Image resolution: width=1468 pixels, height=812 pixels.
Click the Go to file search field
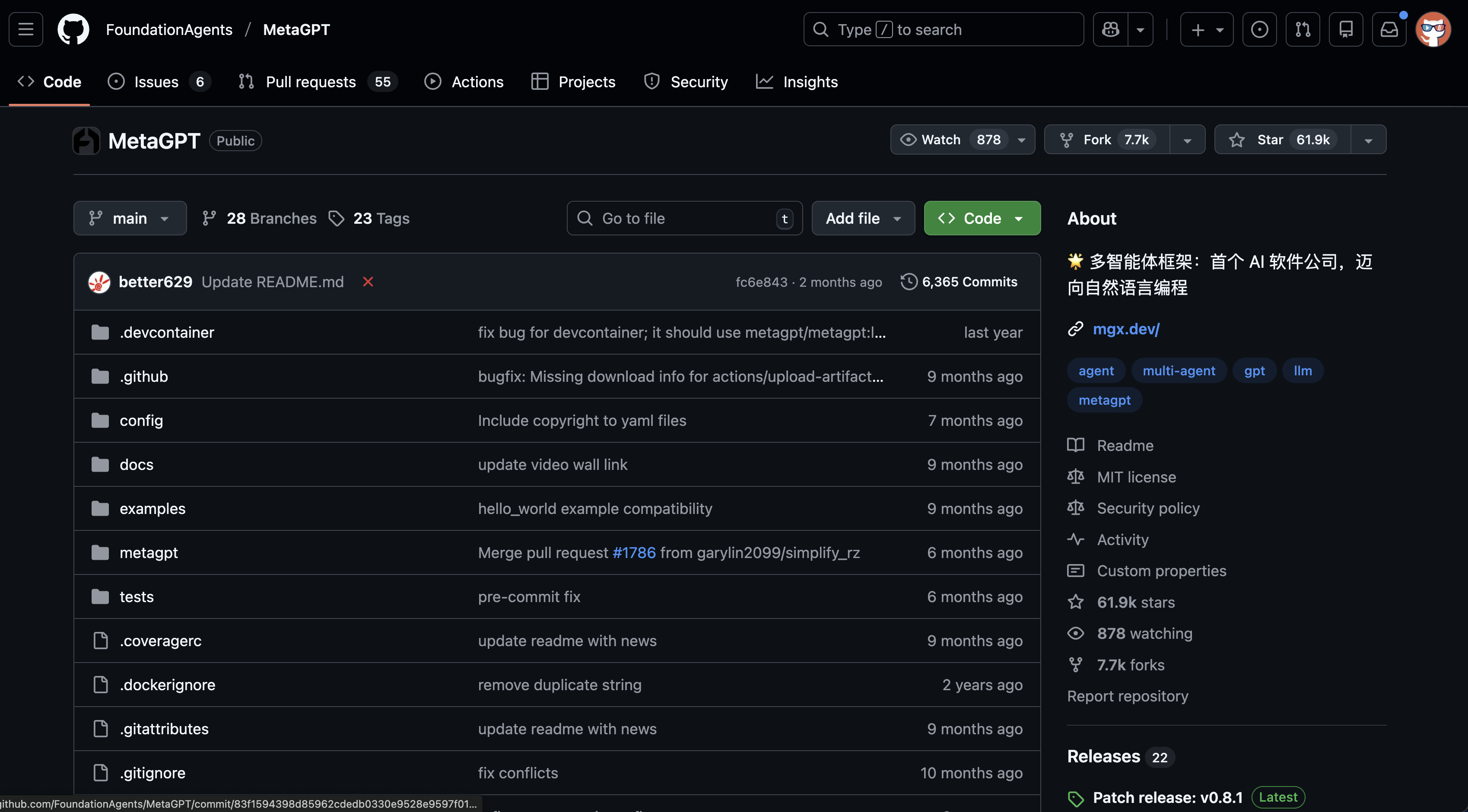point(684,218)
